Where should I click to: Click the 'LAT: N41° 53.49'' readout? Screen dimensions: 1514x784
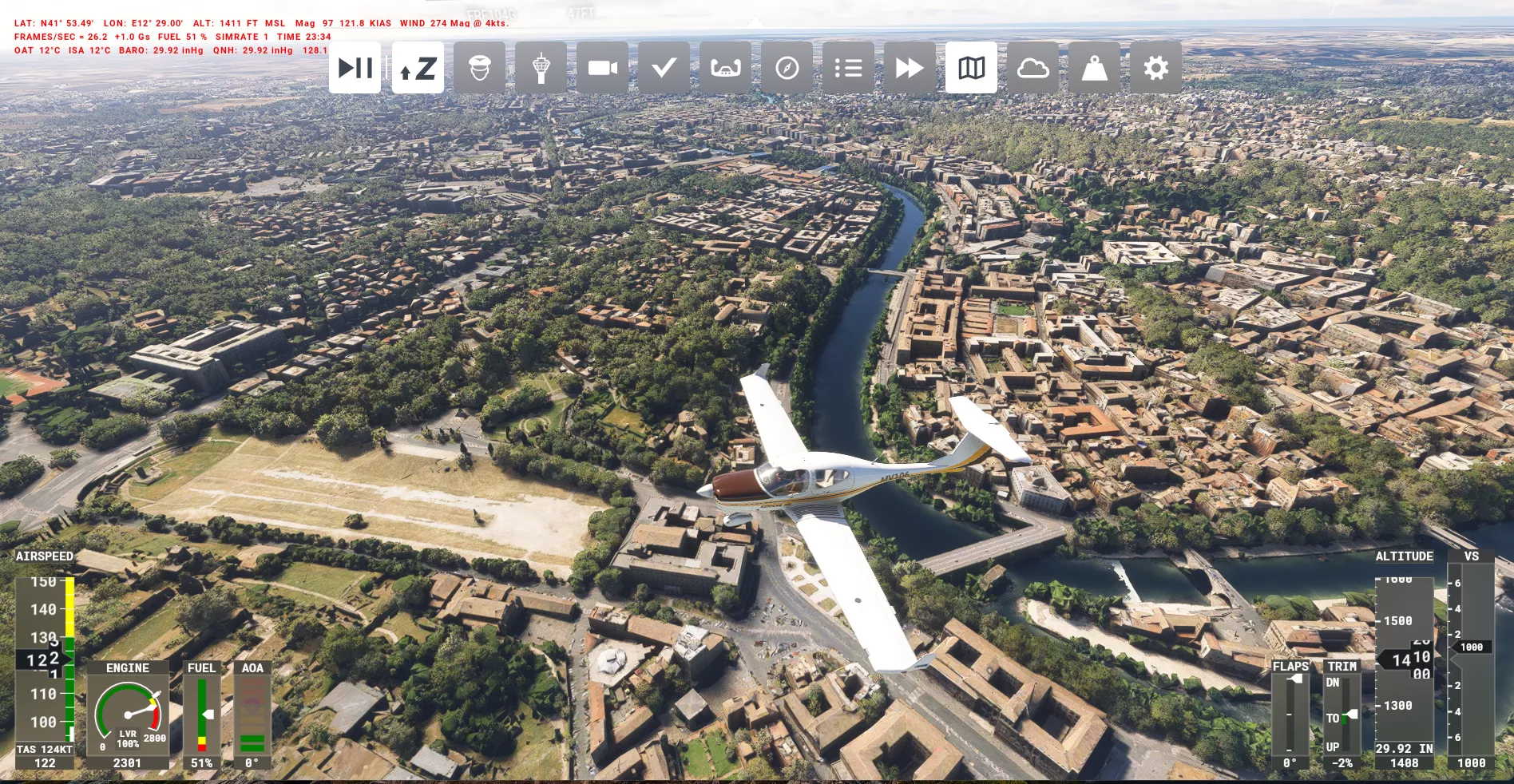pyautogui.click(x=54, y=23)
